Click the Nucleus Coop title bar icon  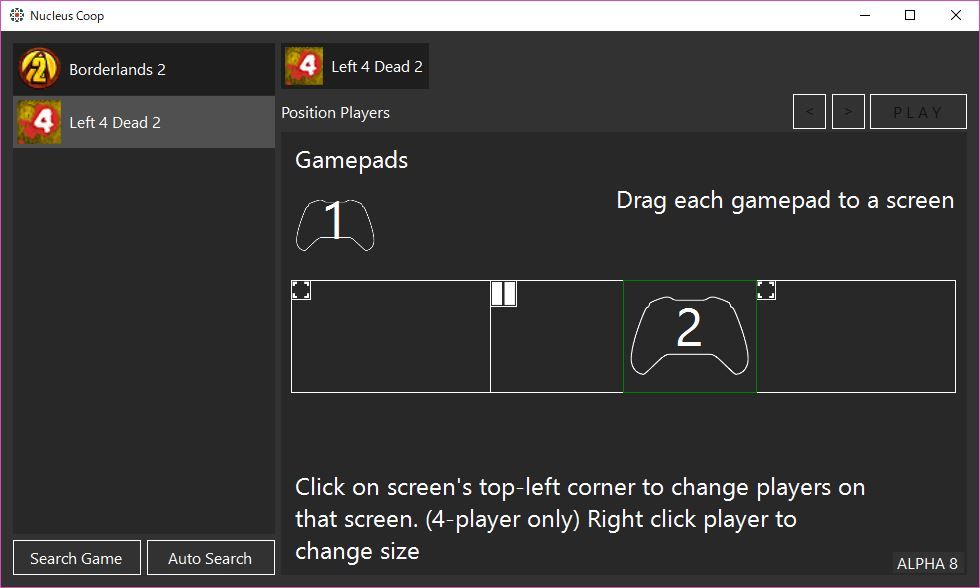pyautogui.click(x=17, y=15)
